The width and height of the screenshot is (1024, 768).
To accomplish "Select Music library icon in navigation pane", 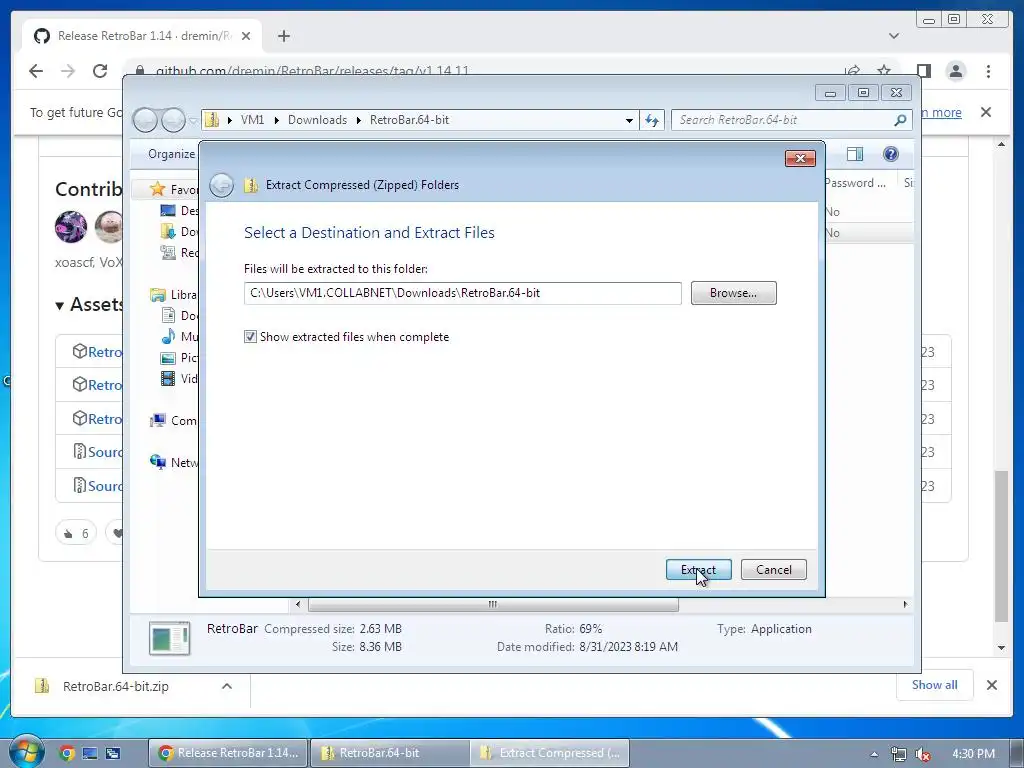I will 168,336.
